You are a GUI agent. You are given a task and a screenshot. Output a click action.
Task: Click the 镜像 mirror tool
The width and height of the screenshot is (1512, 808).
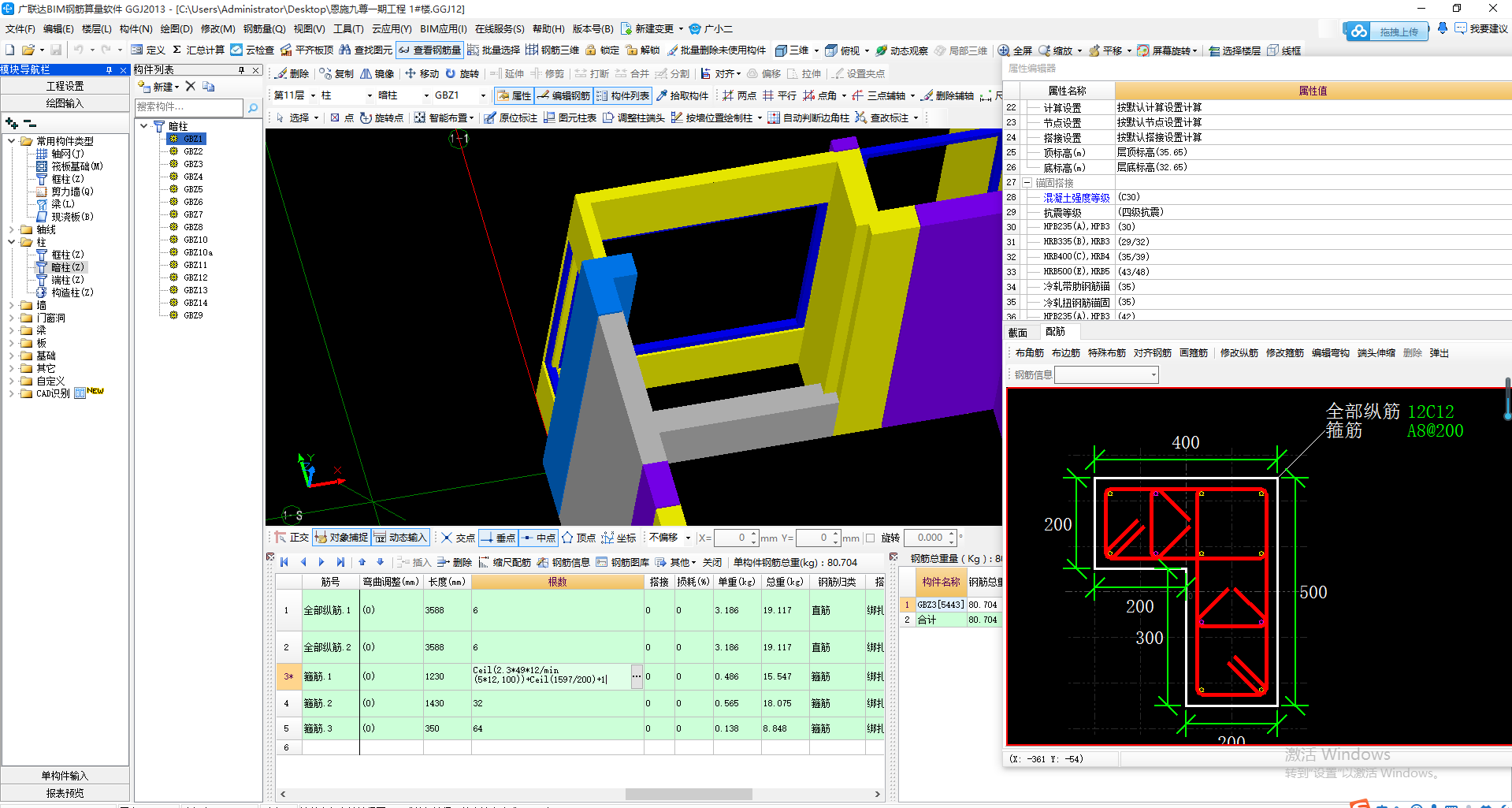click(x=377, y=73)
